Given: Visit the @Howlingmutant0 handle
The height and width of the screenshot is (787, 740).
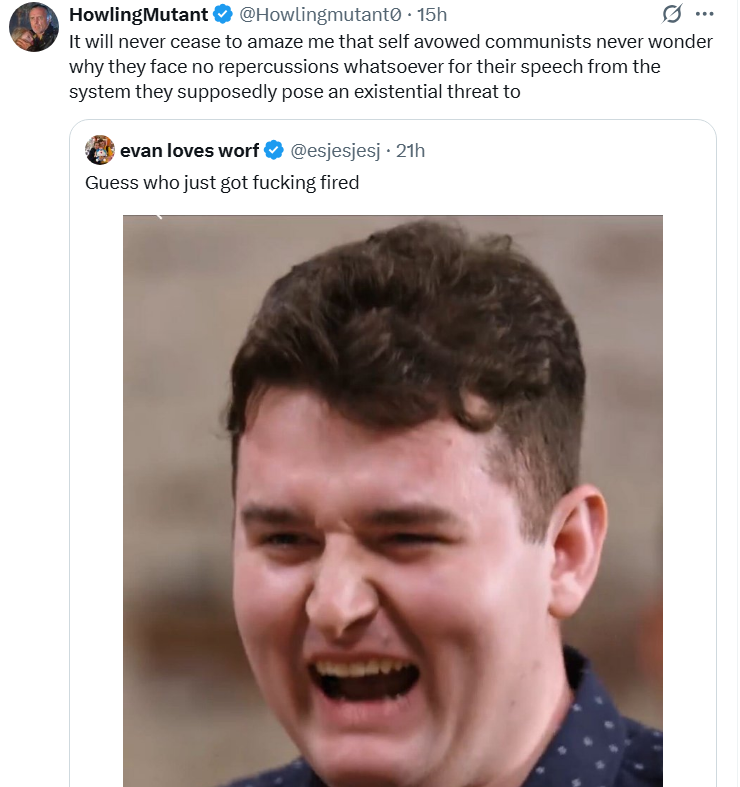Looking at the screenshot, I should (320, 15).
